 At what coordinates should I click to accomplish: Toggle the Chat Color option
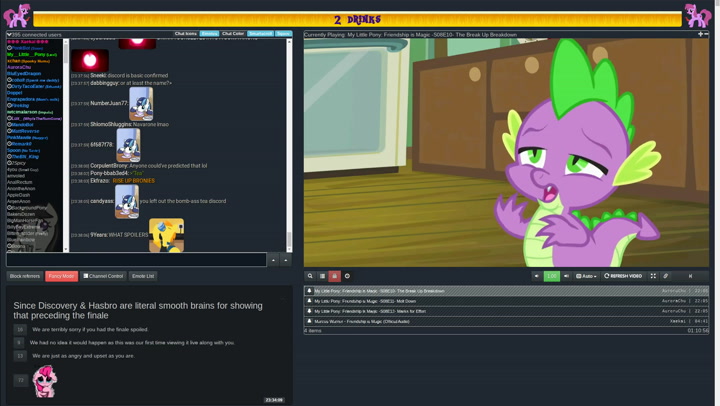pos(233,34)
